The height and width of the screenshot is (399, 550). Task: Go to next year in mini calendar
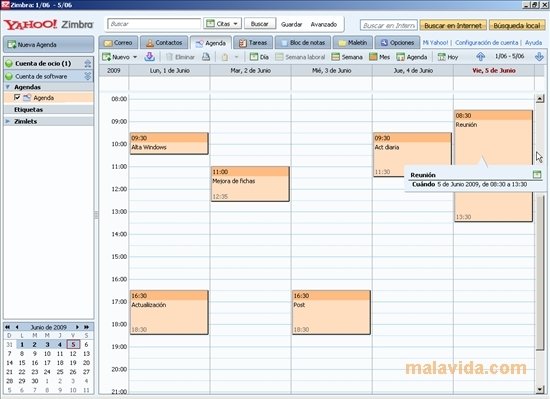(x=87, y=327)
